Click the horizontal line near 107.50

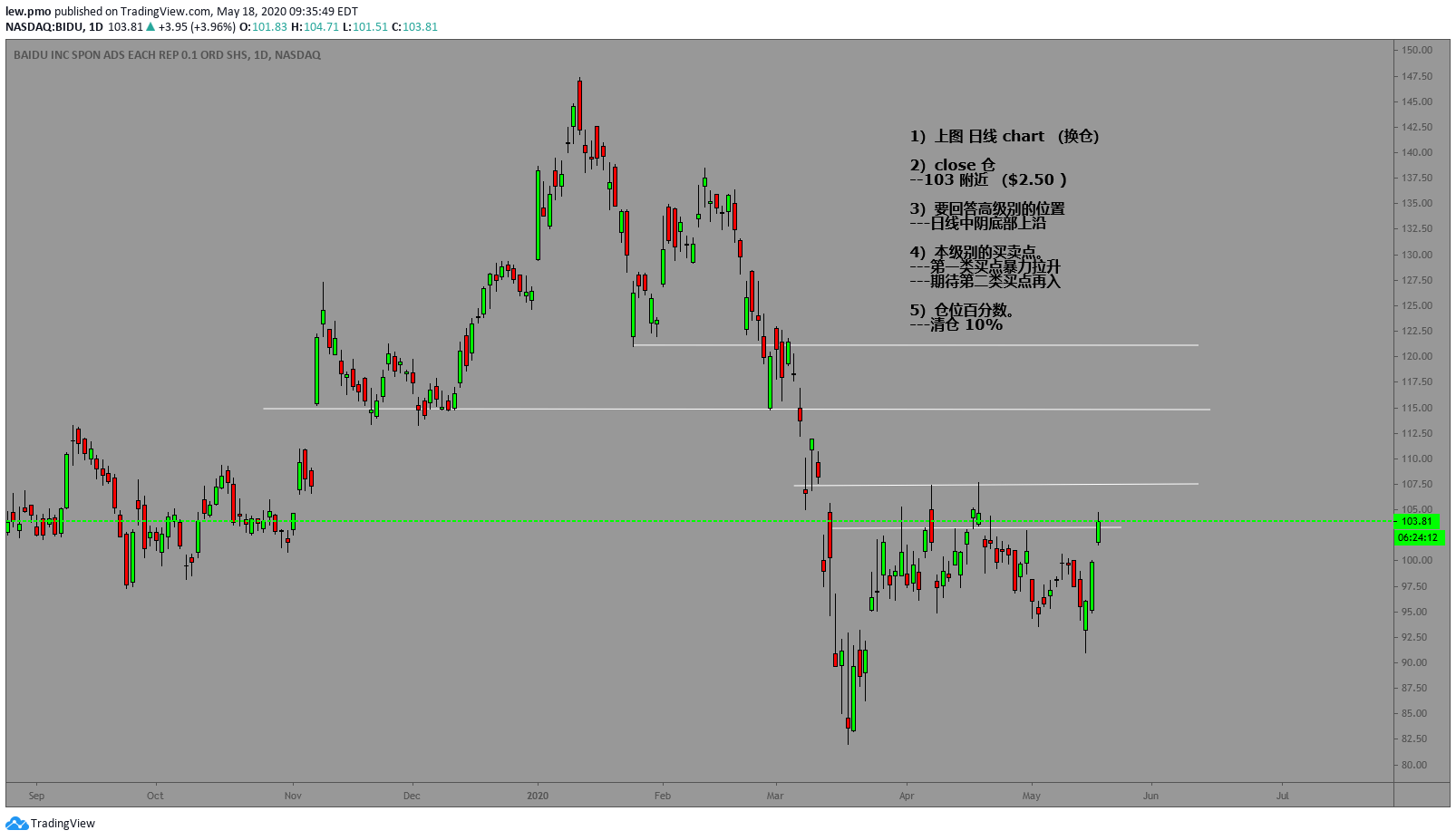pyautogui.click(x=995, y=485)
